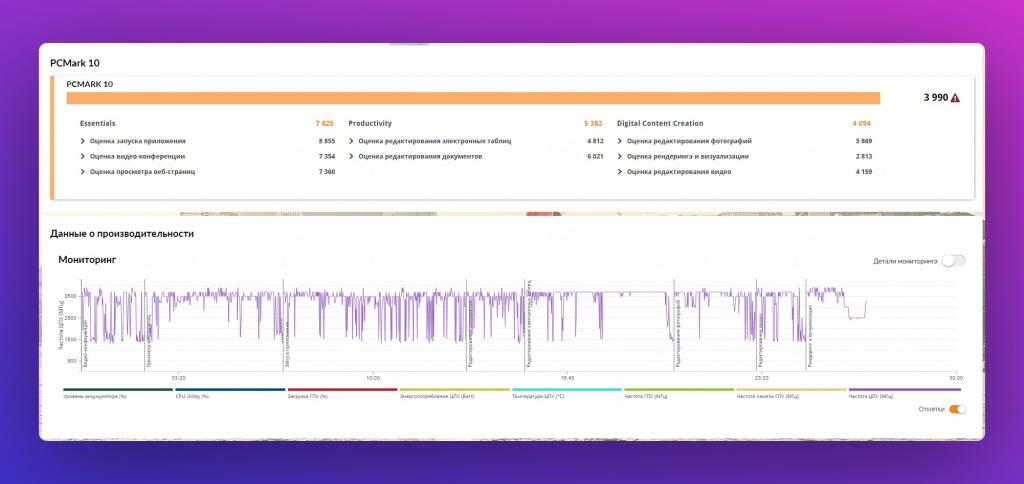Viewport: 1024px width, 484px height.
Task: Toggle Частота памяти ГП/ (МГц) legend series
Action: click(792, 393)
